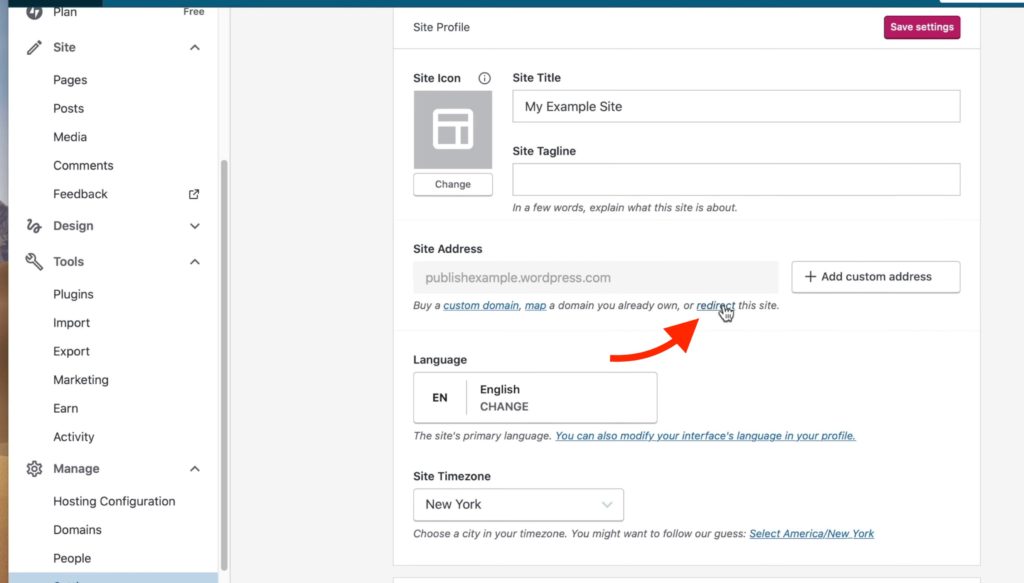
Task: Click Change button under Site Icon
Action: [453, 185]
